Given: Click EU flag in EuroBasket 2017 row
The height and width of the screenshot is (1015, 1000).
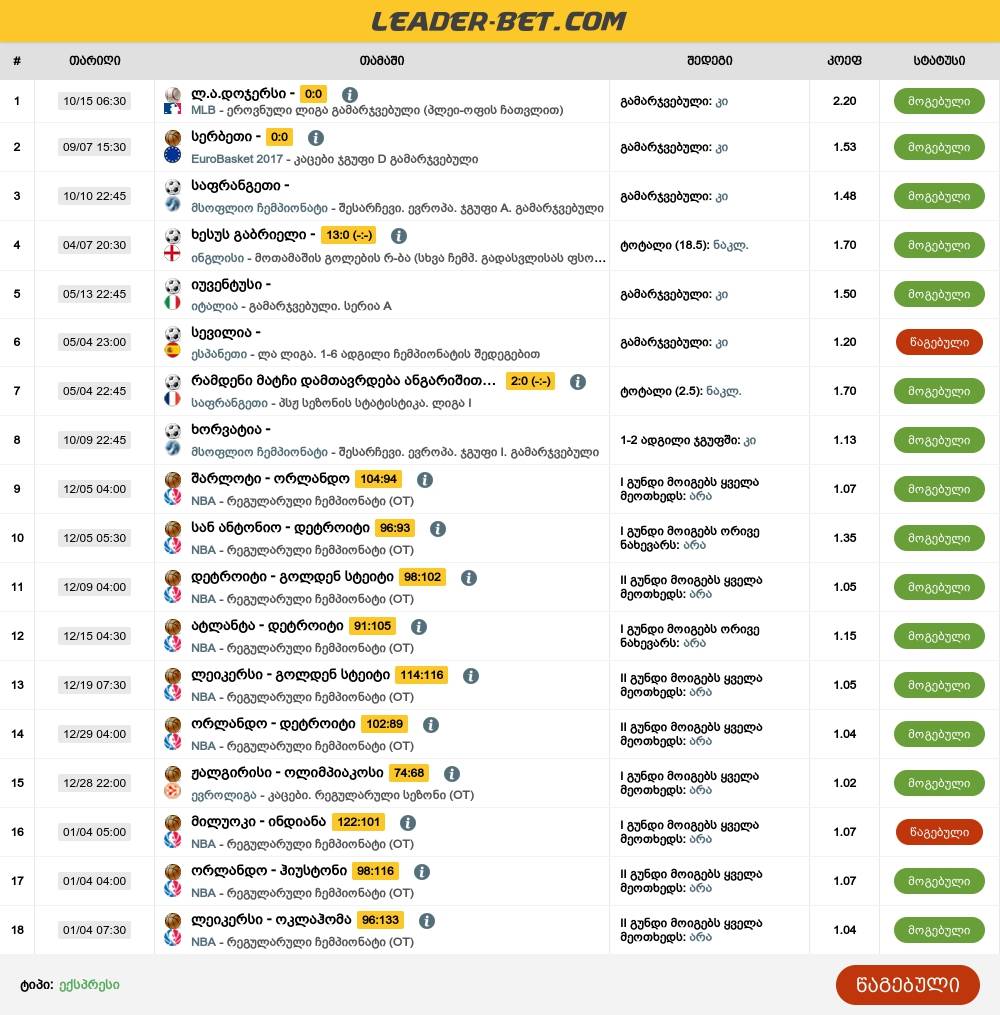Looking at the screenshot, I should coord(172,155).
